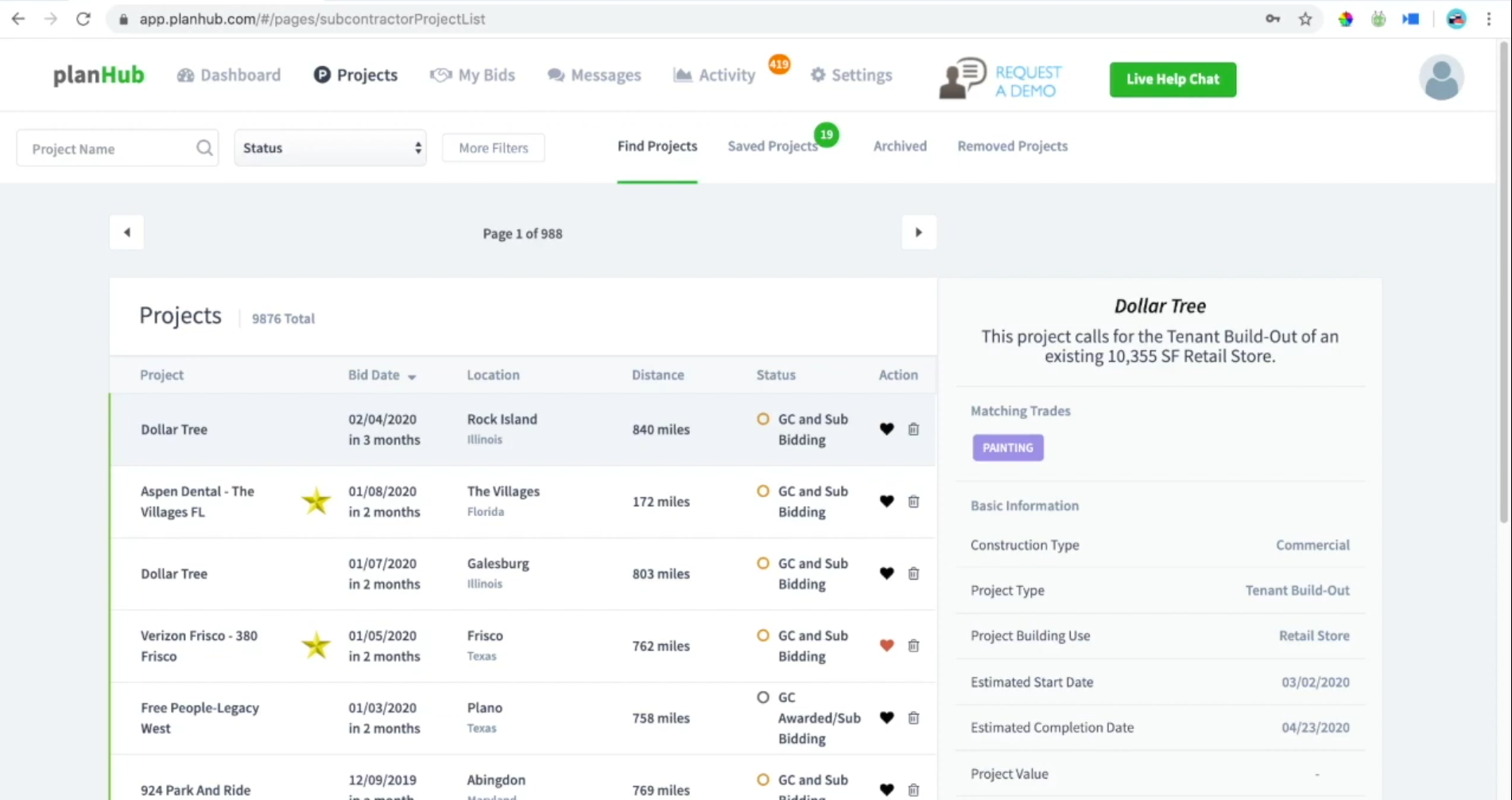Image resolution: width=1512 pixels, height=800 pixels.
Task: Toggle the heart for Aspen Dental project
Action: coord(886,502)
